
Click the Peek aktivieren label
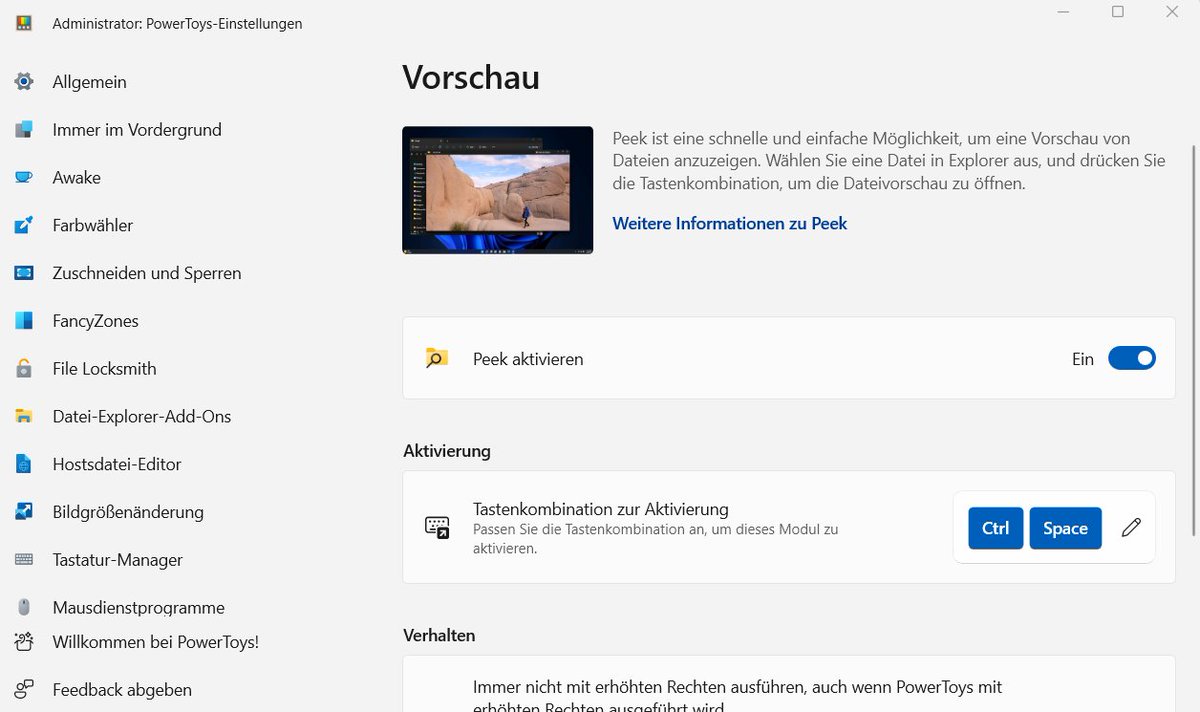point(528,359)
